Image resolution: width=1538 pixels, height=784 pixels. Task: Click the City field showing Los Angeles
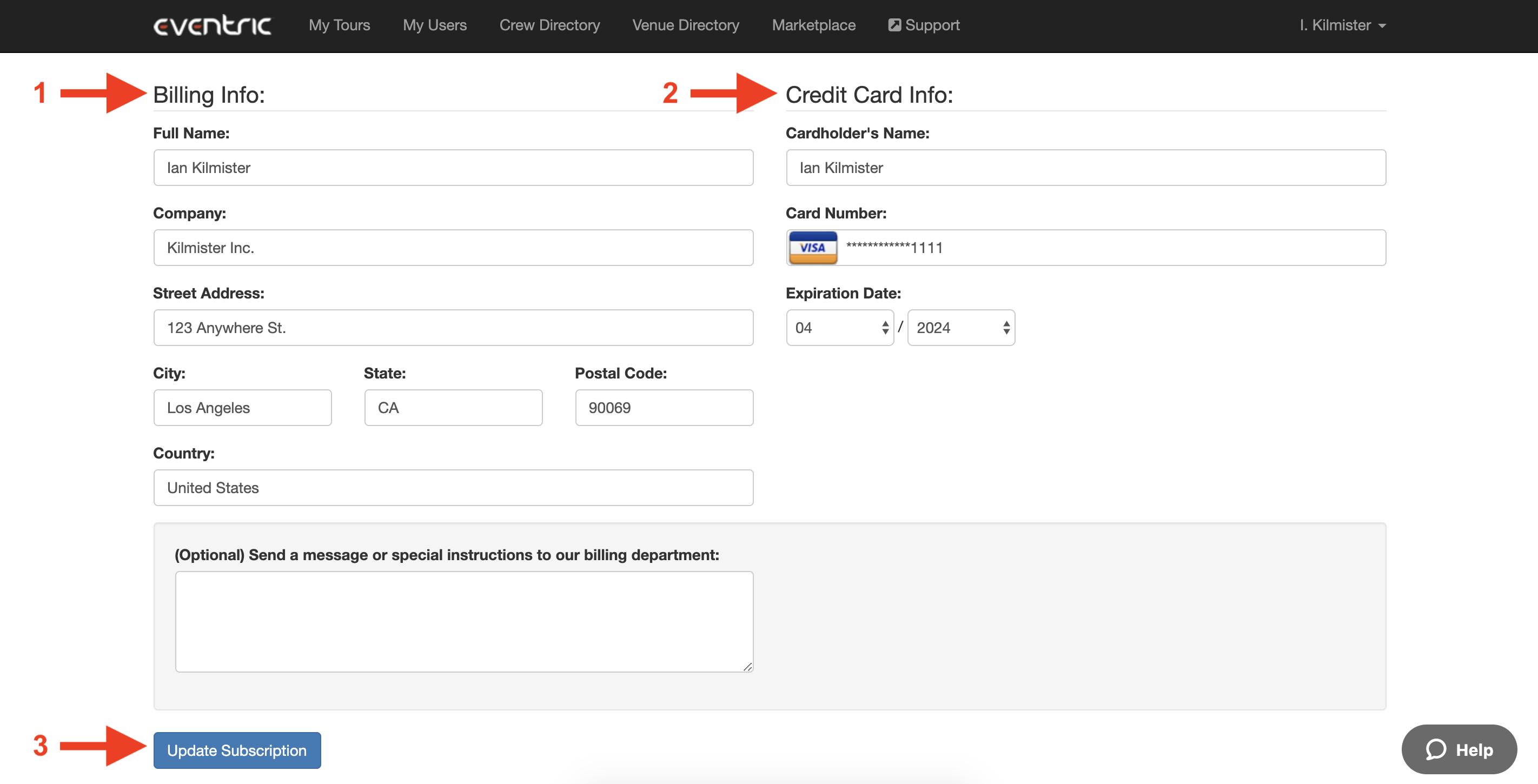(242, 408)
